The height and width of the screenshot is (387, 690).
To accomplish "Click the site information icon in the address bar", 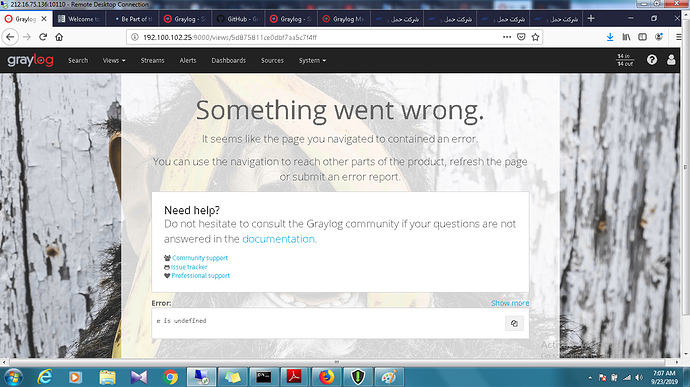I will click(135, 37).
